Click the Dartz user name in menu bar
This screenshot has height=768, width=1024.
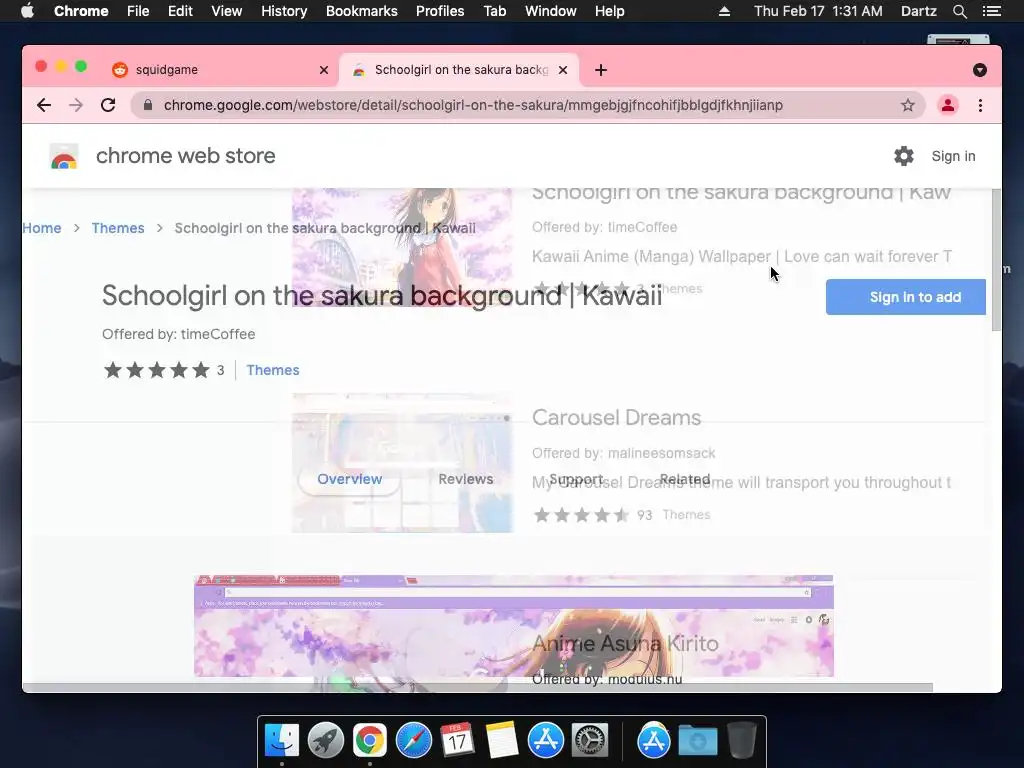tap(919, 11)
